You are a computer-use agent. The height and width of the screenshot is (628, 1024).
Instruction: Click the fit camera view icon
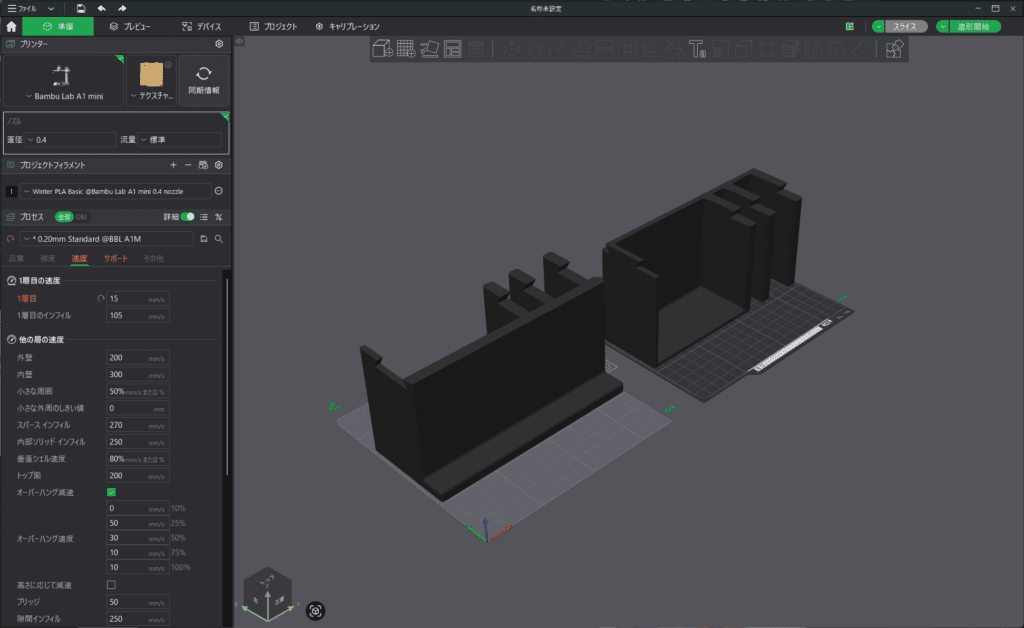point(315,610)
